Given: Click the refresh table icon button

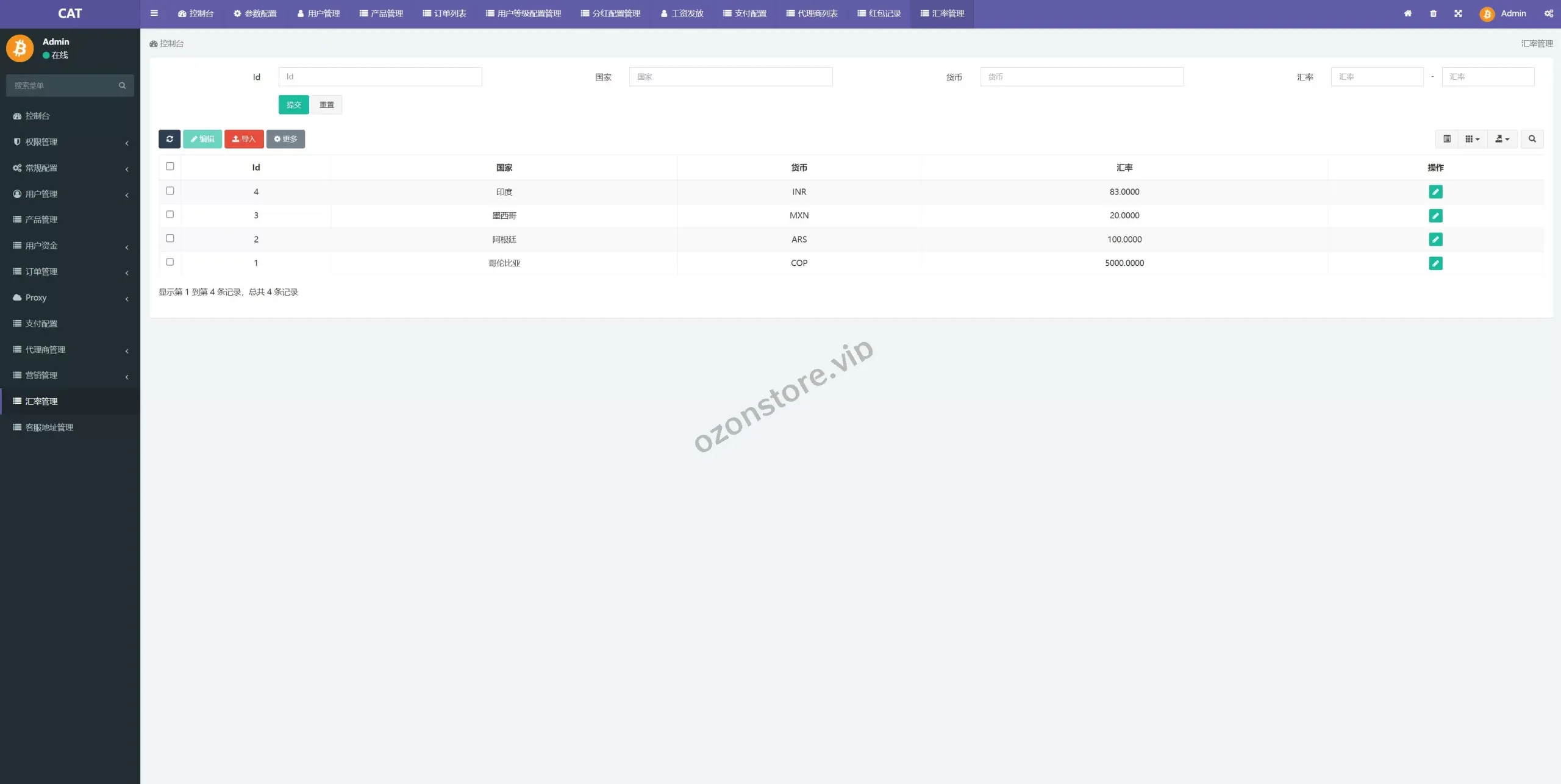Looking at the screenshot, I should (169, 139).
